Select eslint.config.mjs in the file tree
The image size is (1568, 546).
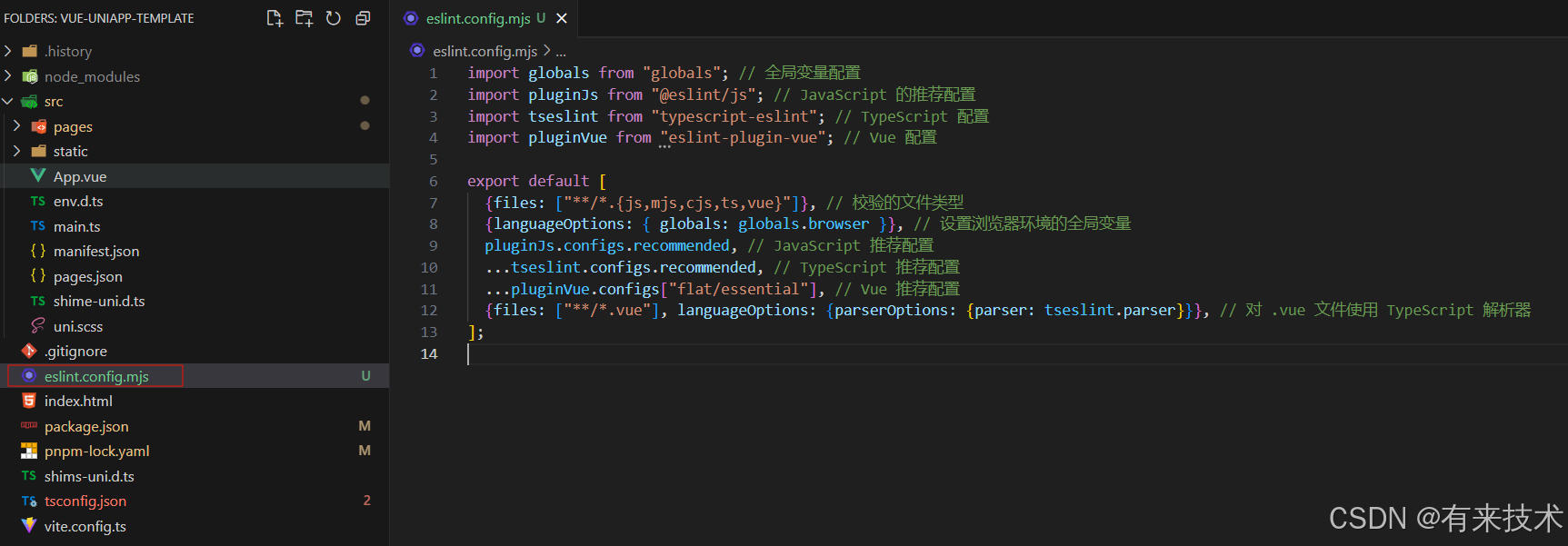[96, 376]
